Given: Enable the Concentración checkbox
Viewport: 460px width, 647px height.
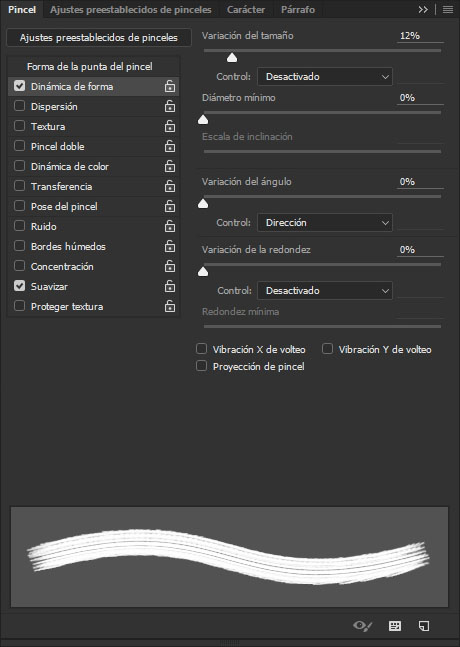Looking at the screenshot, I should click(x=19, y=266).
